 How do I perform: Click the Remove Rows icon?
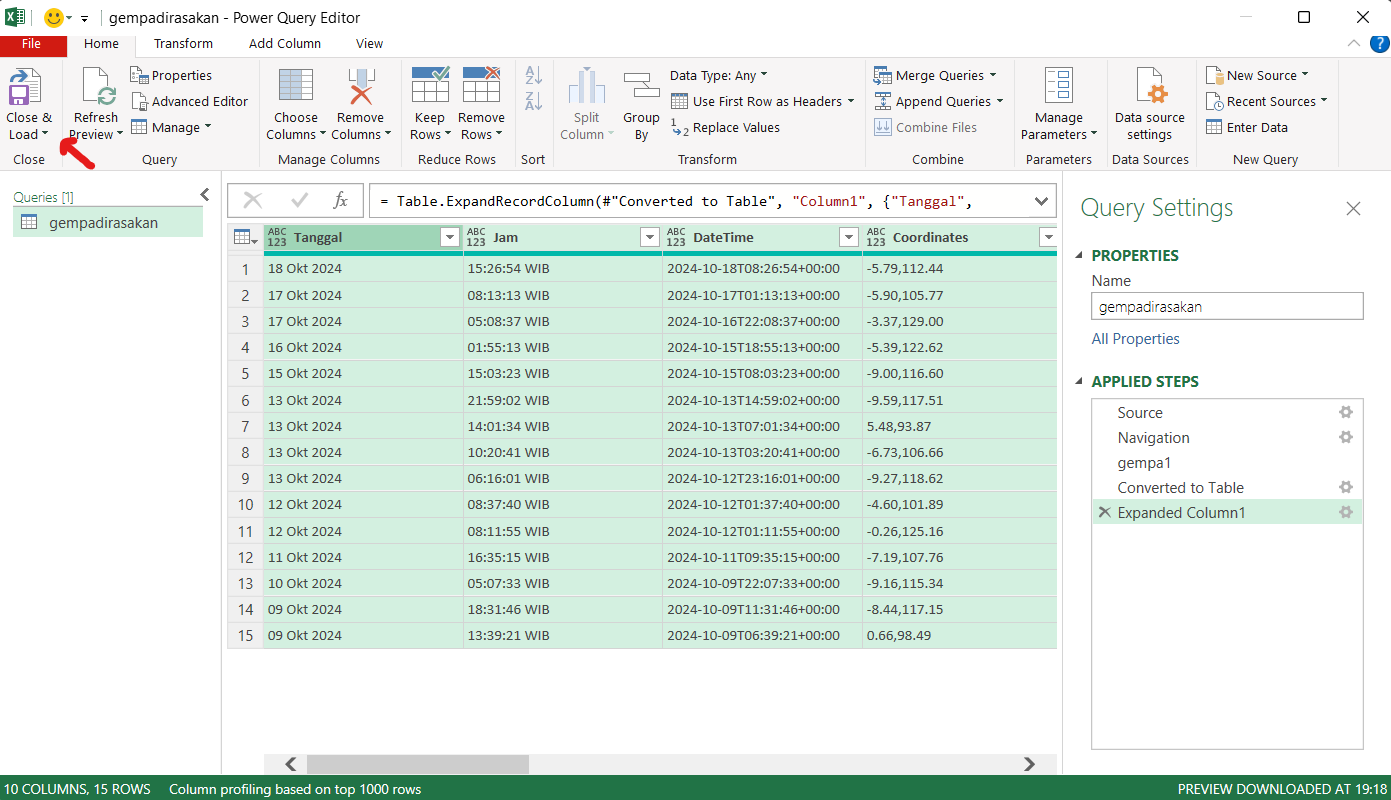[481, 85]
